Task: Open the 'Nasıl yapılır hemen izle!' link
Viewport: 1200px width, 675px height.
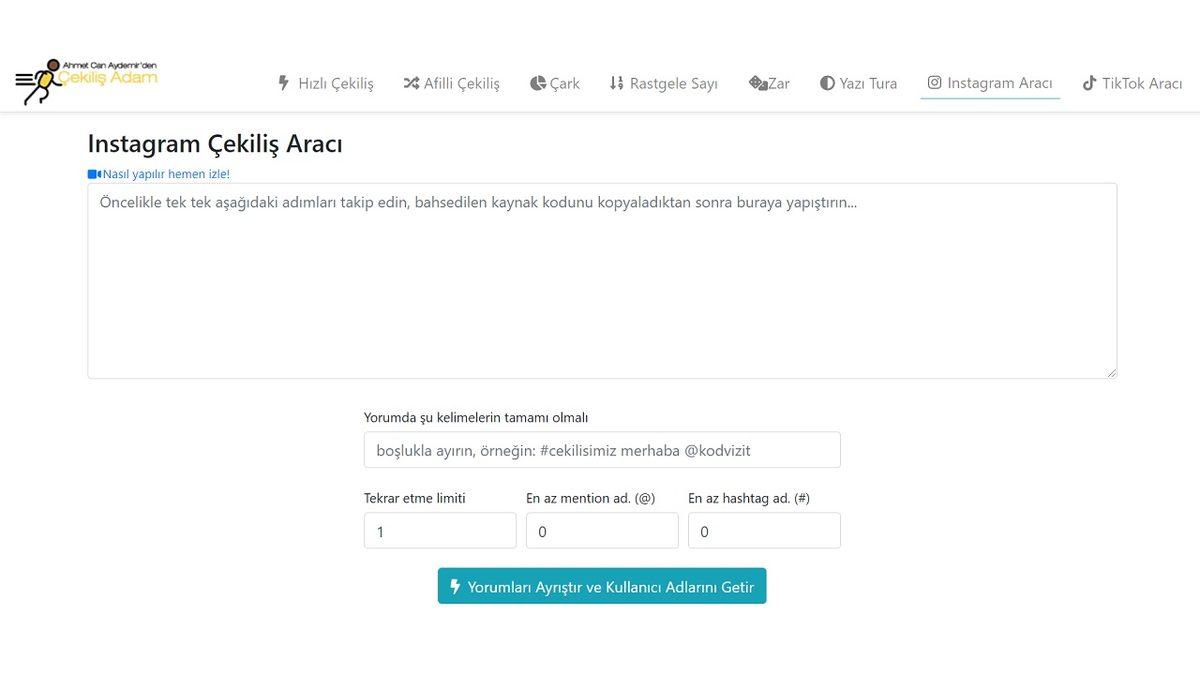Action: click(x=164, y=173)
